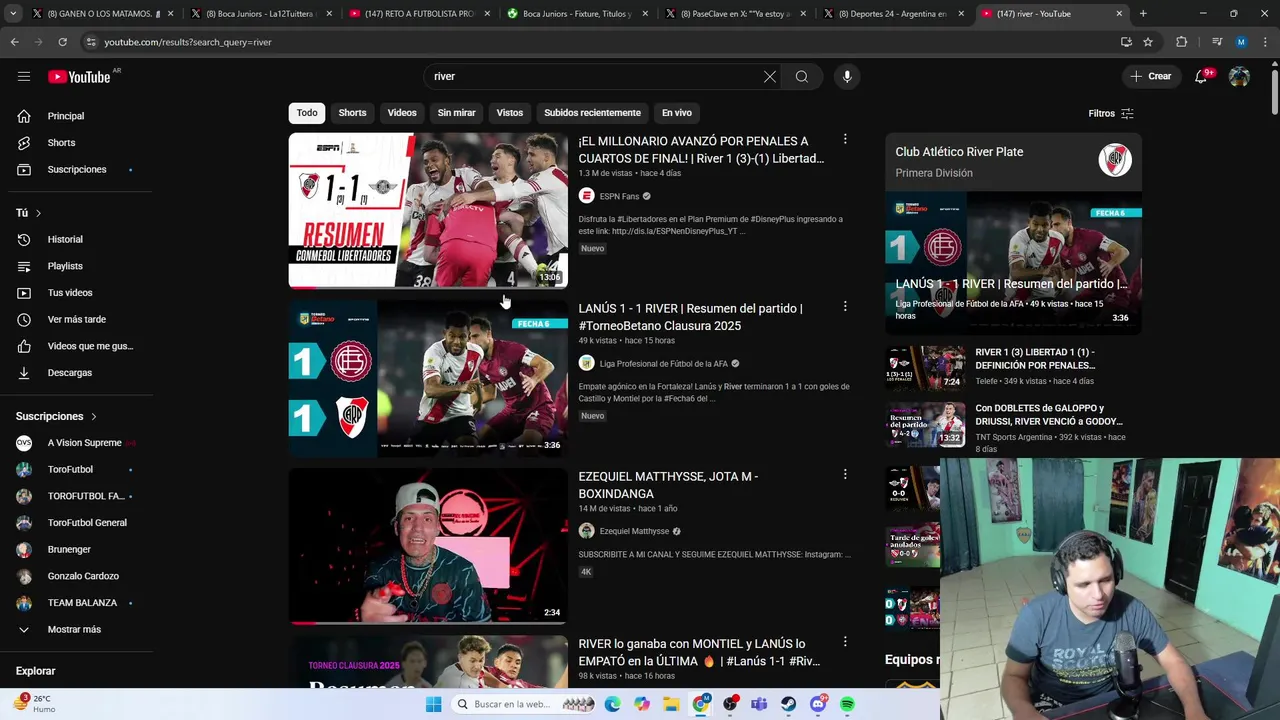Open the YouTube guide hamburger menu
1280x720 pixels.
click(24, 76)
